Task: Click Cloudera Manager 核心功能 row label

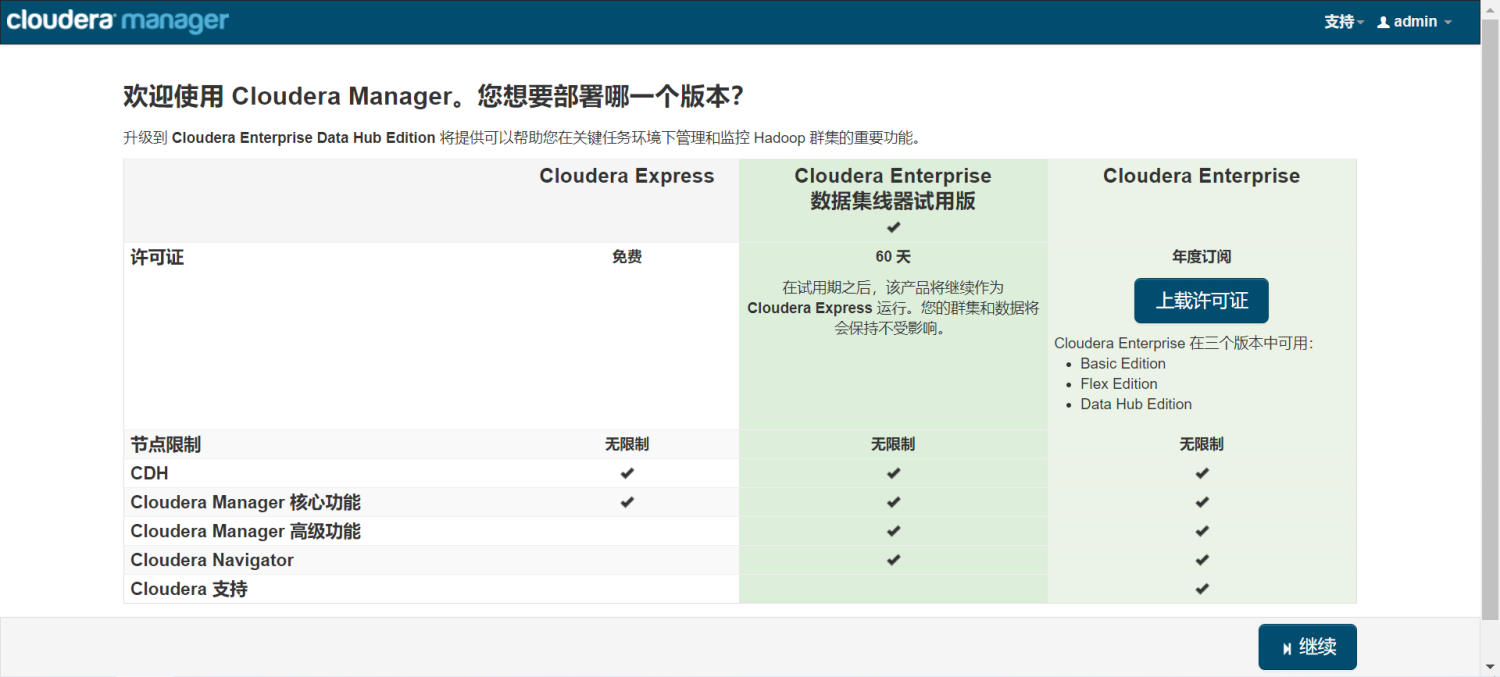Action: (x=245, y=502)
